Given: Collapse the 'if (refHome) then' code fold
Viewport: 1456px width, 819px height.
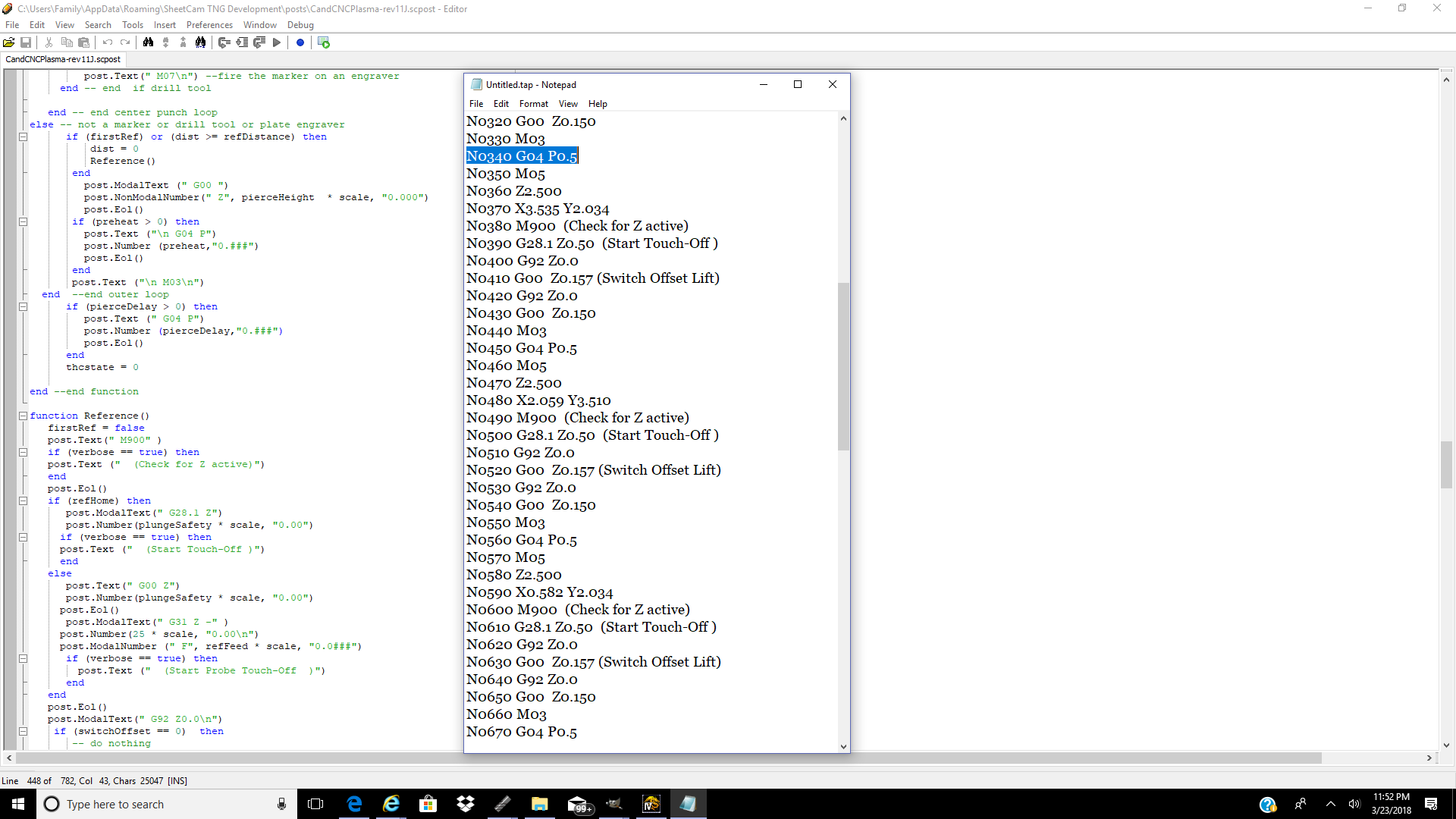Looking at the screenshot, I should click(24, 501).
